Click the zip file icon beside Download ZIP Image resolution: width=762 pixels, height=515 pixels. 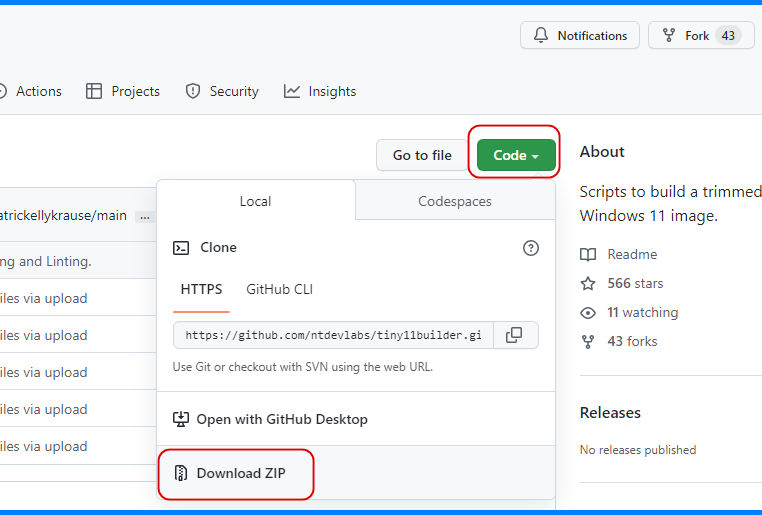tap(181, 473)
